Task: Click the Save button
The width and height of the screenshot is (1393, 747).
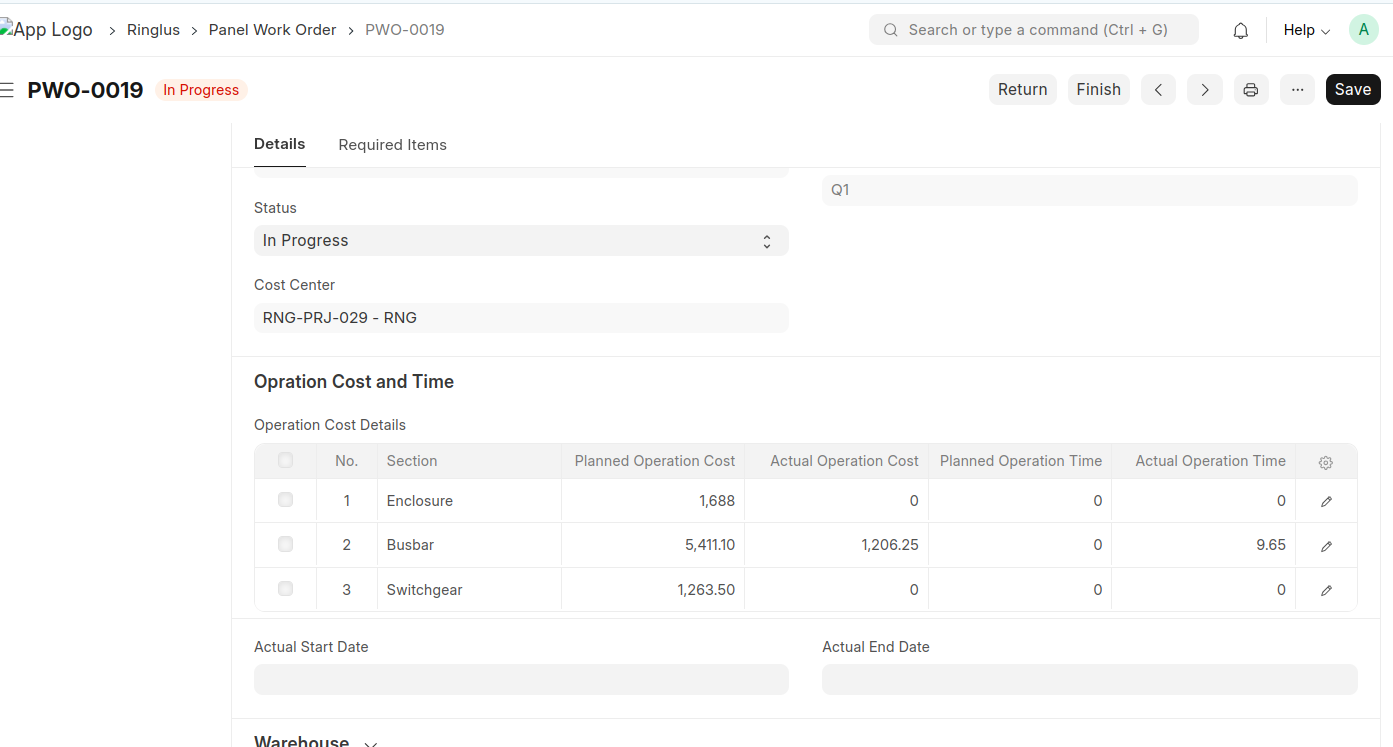Action: click(1352, 90)
